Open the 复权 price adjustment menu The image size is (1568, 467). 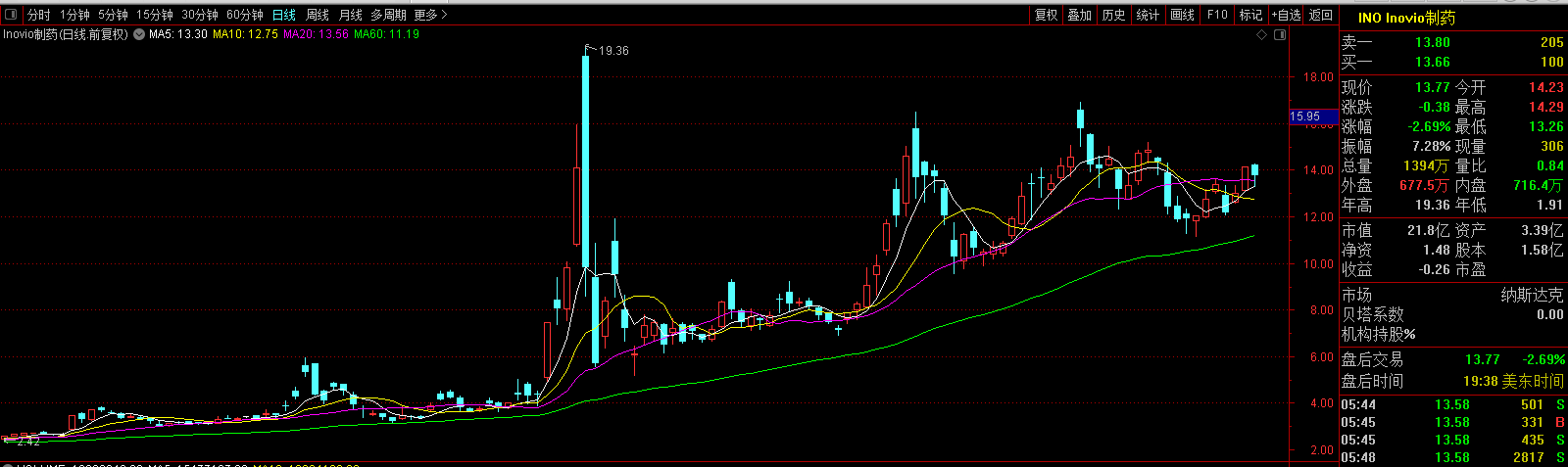[1047, 15]
